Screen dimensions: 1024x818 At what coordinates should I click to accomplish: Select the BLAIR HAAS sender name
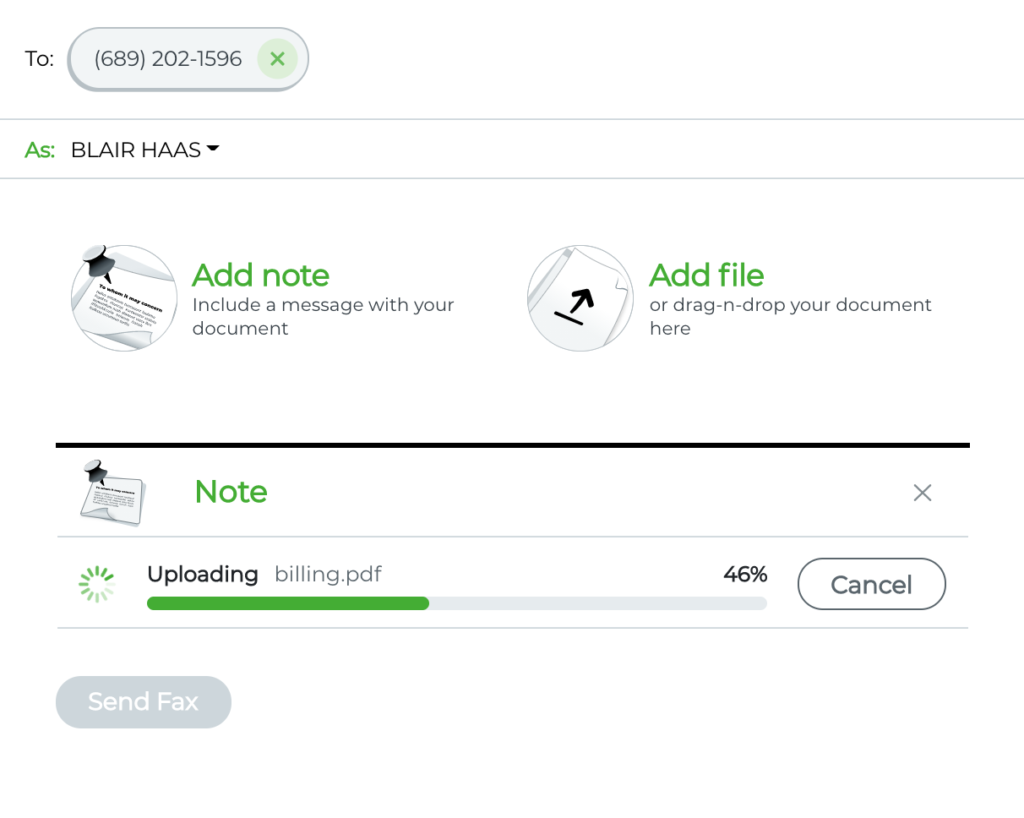click(x=135, y=150)
